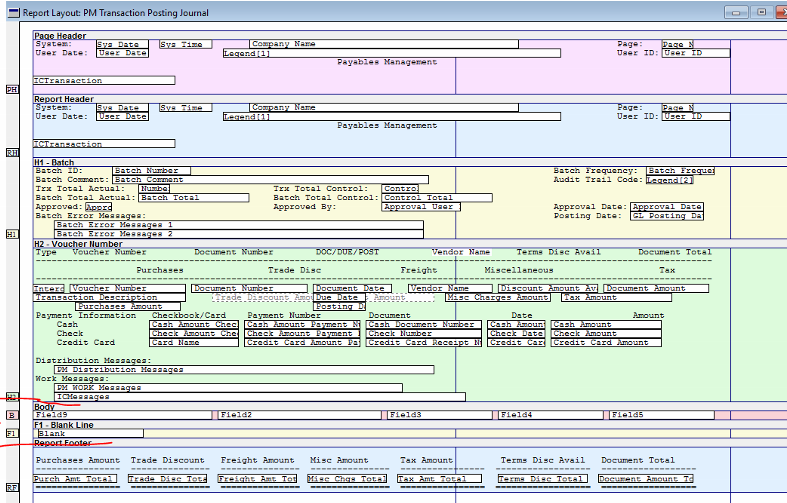Select Sys Time field in Report Header
Viewport: 787px width, 503px height.
[186, 107]
